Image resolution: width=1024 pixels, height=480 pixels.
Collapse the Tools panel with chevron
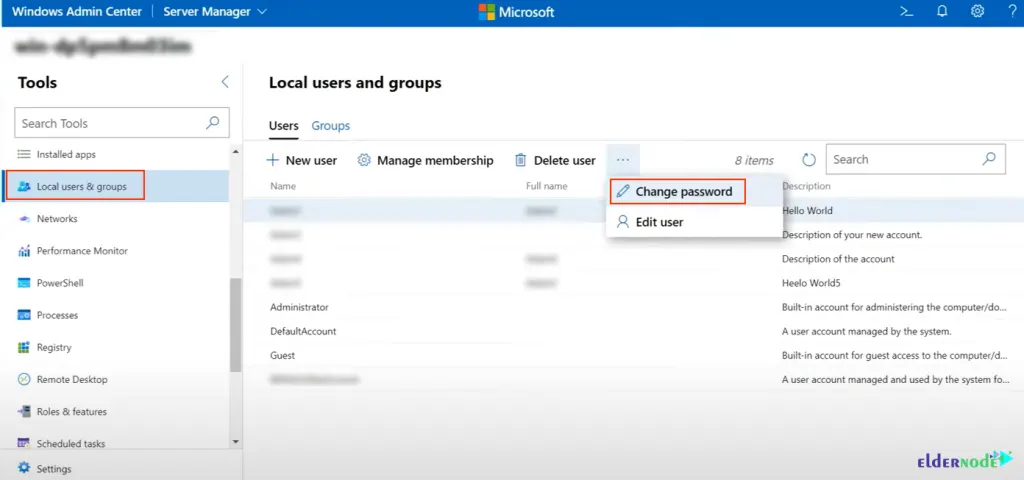225,82
